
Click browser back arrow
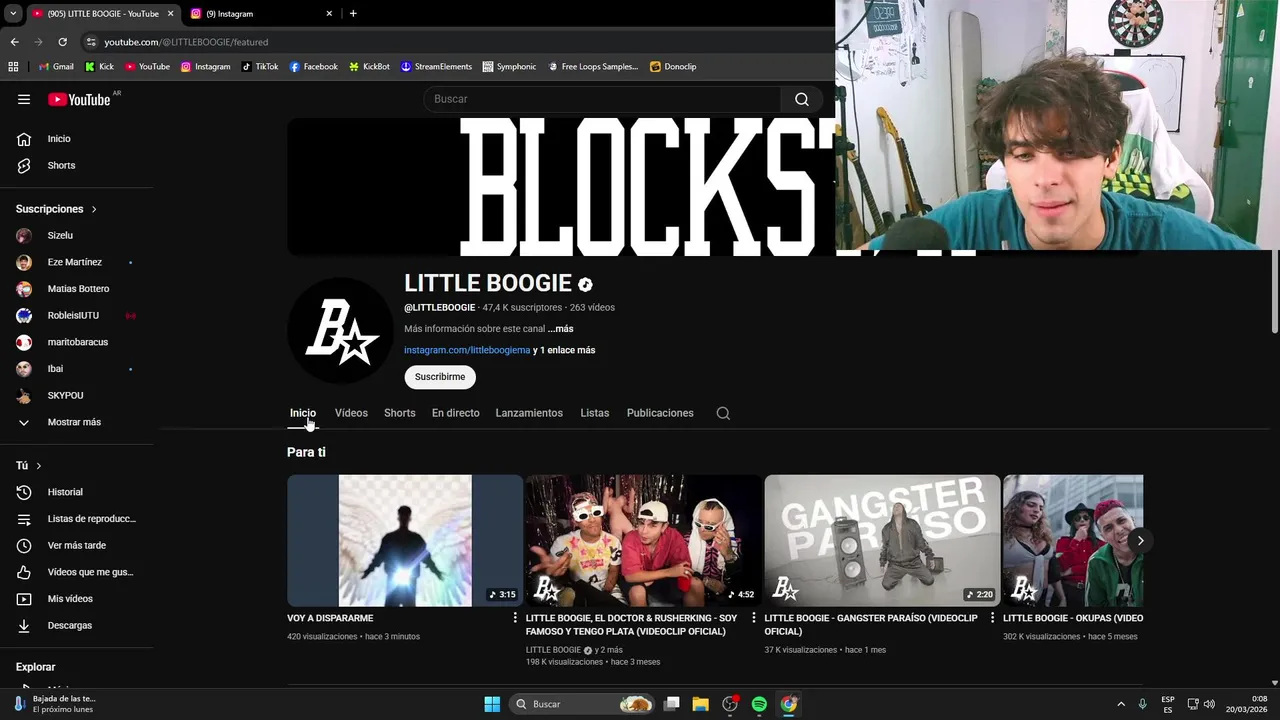(14, 42)
